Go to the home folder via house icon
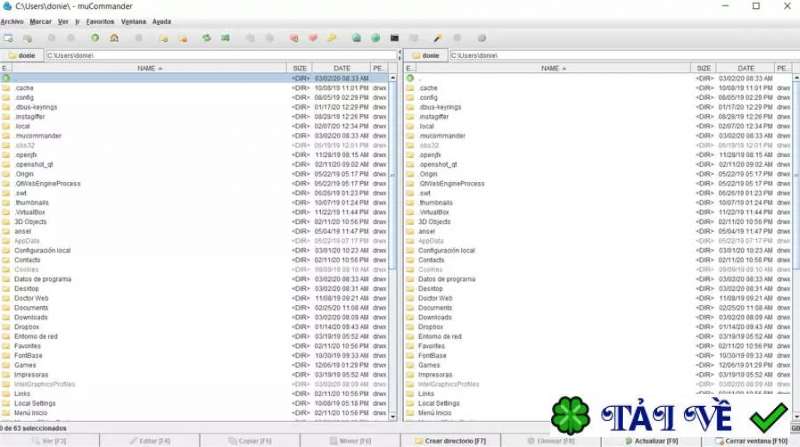The image size is (800, 447). [x=114, y=38]
